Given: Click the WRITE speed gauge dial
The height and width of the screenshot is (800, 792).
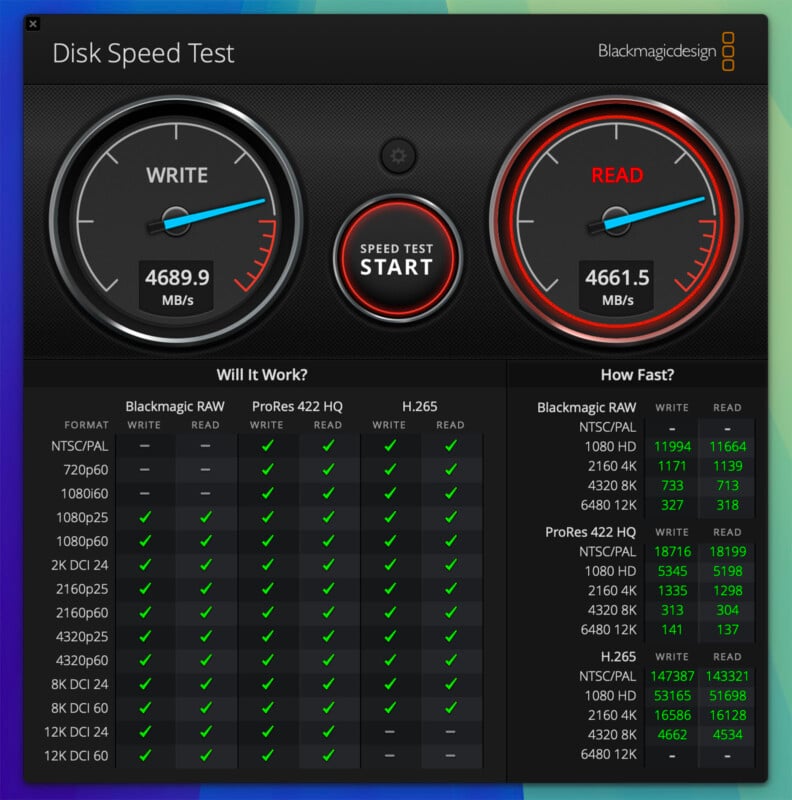Looking at the screenshot, I should click(176, 221).
